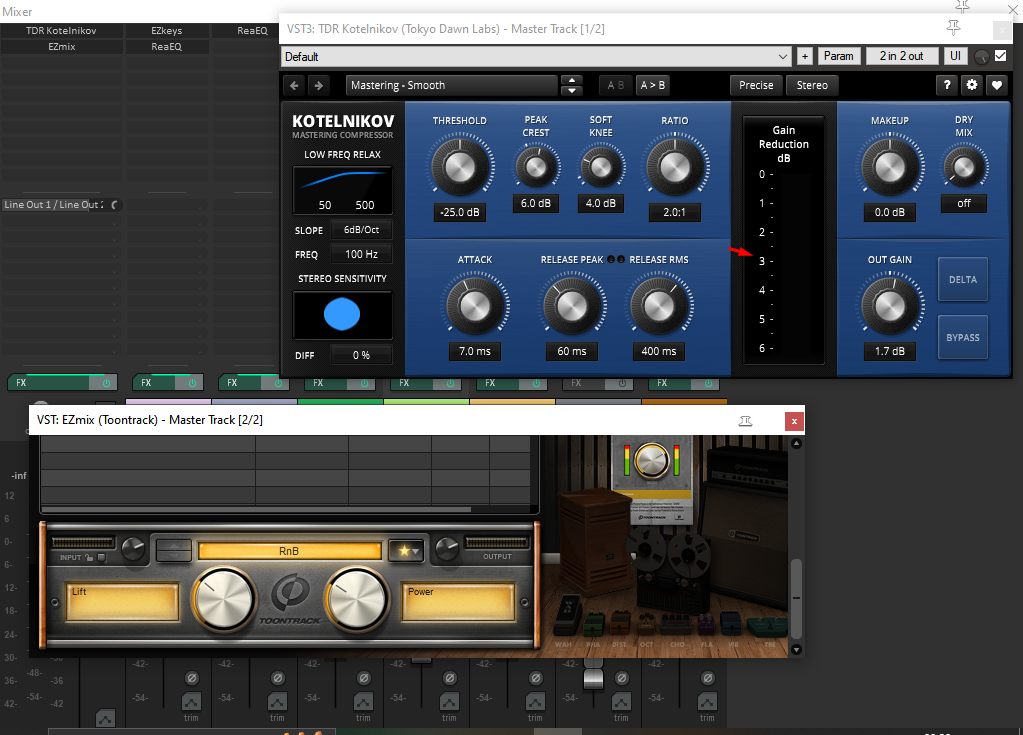The height and width of the screenshot is (735, 1023).
Task: Pin the EZmix FX window
Action: point(745,421)
